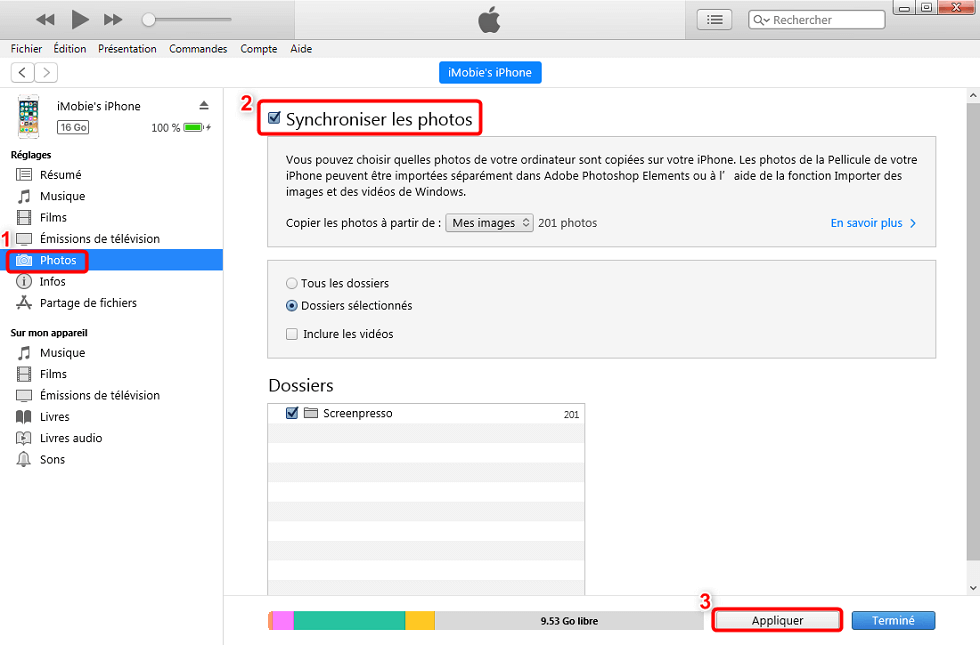Click the green segment of storage bar
Image resolution: width=980 pixels, height=645 pixels.
pyautogui.click(x=349, y=621)
